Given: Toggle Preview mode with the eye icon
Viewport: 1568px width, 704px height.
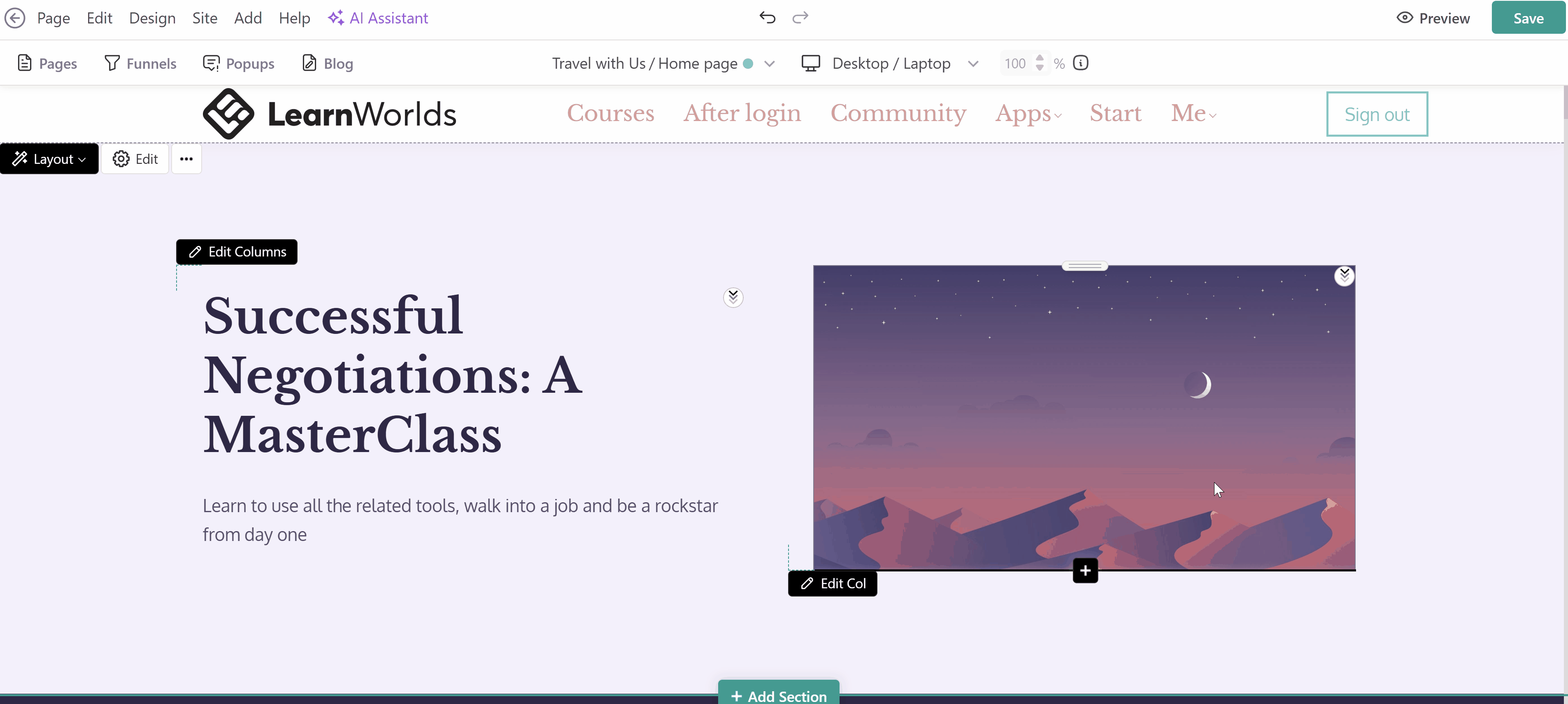Looking at the screenshot, I should (x=1433, y=18).
